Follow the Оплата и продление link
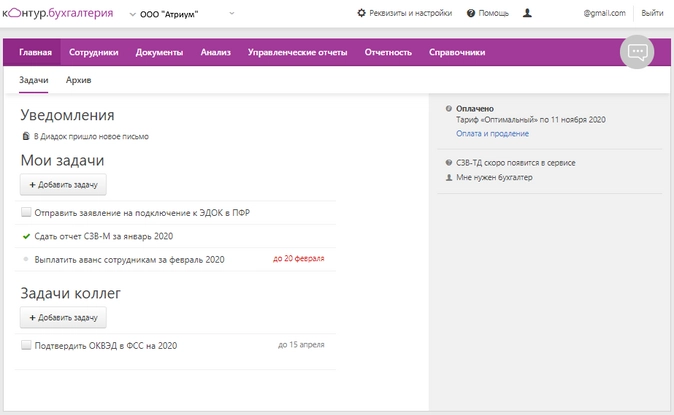This screenshot has width=674, height=415. click(x=492, y=134)
